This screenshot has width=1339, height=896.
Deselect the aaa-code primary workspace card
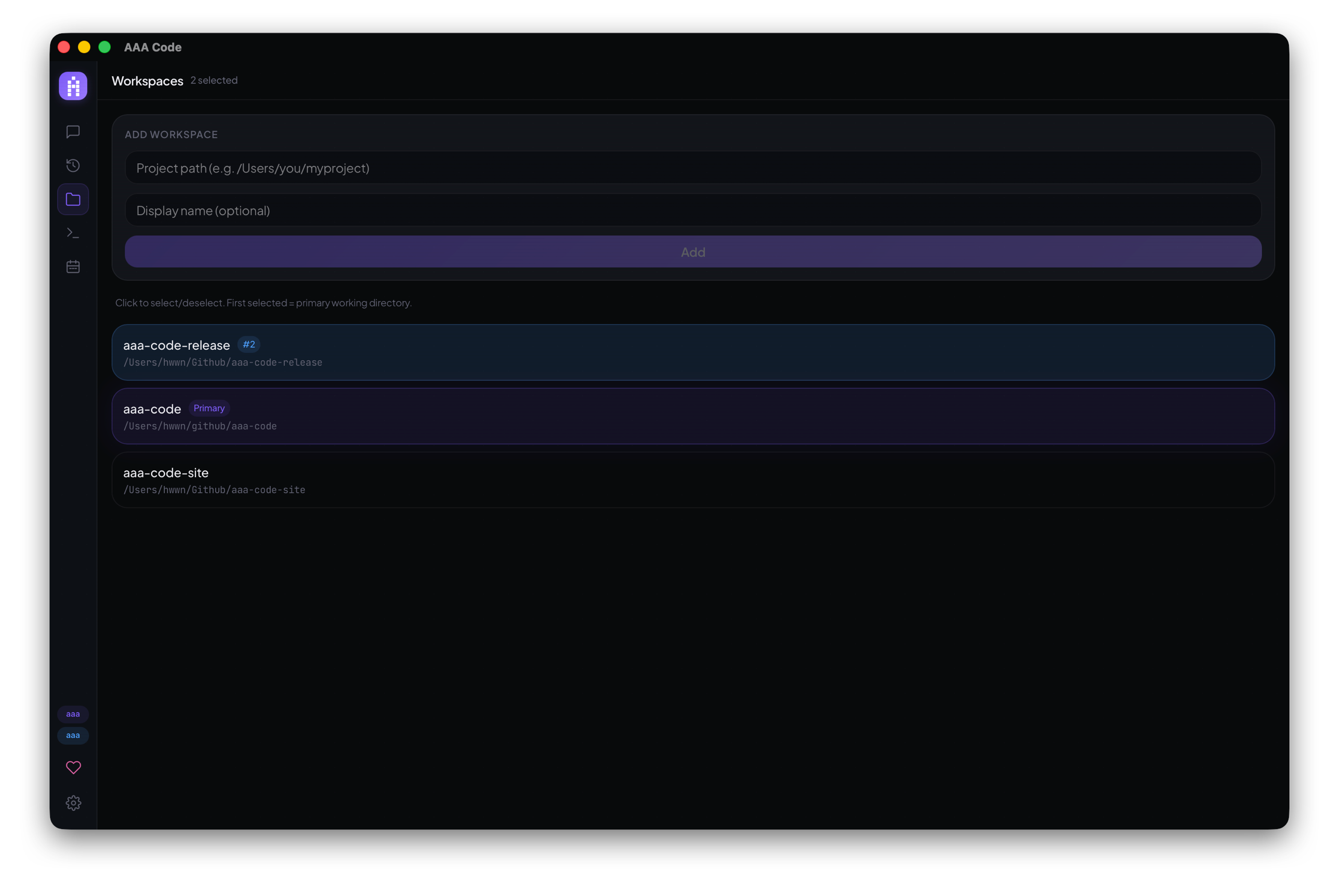tap(693, 417)
